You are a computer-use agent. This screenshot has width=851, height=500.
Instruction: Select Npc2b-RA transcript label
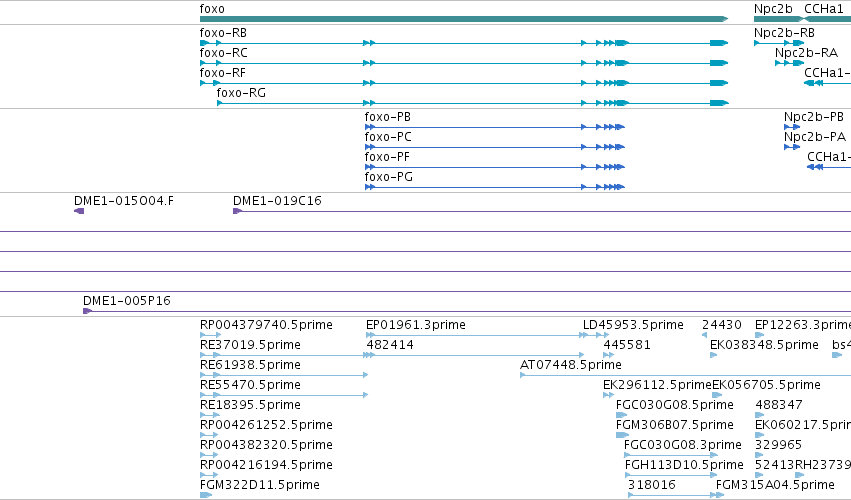806,53
